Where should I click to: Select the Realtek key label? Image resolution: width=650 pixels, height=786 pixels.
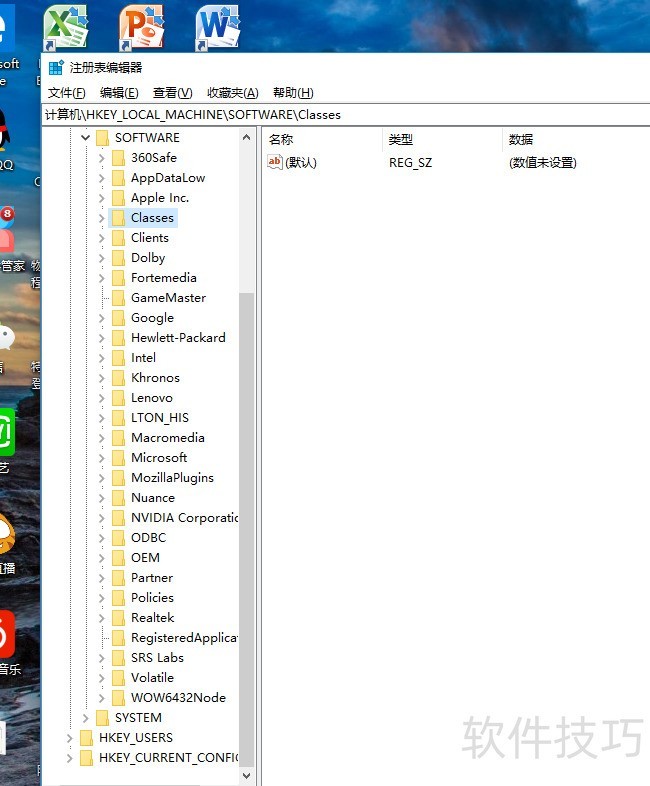click(152, 618)
